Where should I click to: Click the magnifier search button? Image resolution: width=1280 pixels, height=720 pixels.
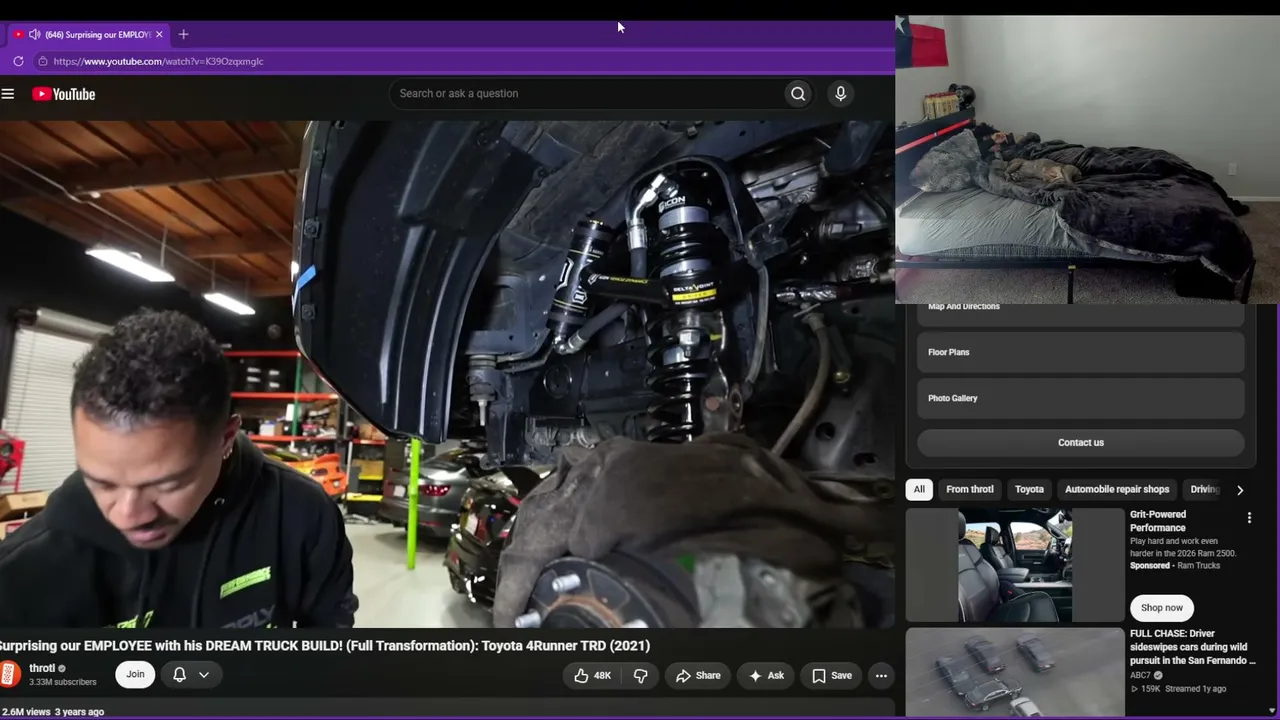click(798, 94)
